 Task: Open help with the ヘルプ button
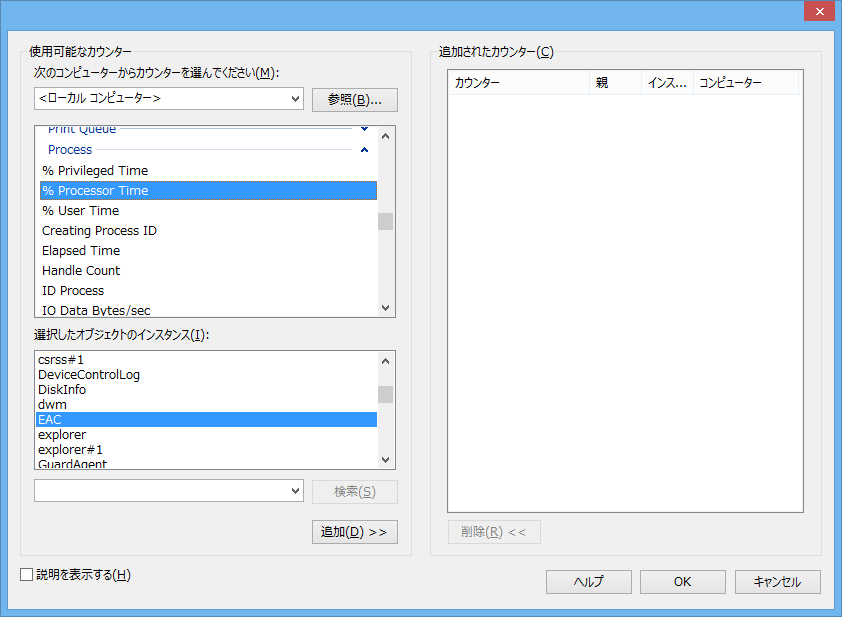point(588,582)
